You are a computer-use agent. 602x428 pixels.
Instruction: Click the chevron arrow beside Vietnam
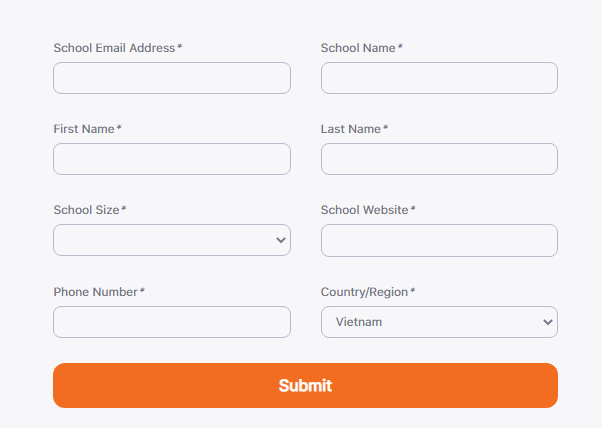[548, 322]
